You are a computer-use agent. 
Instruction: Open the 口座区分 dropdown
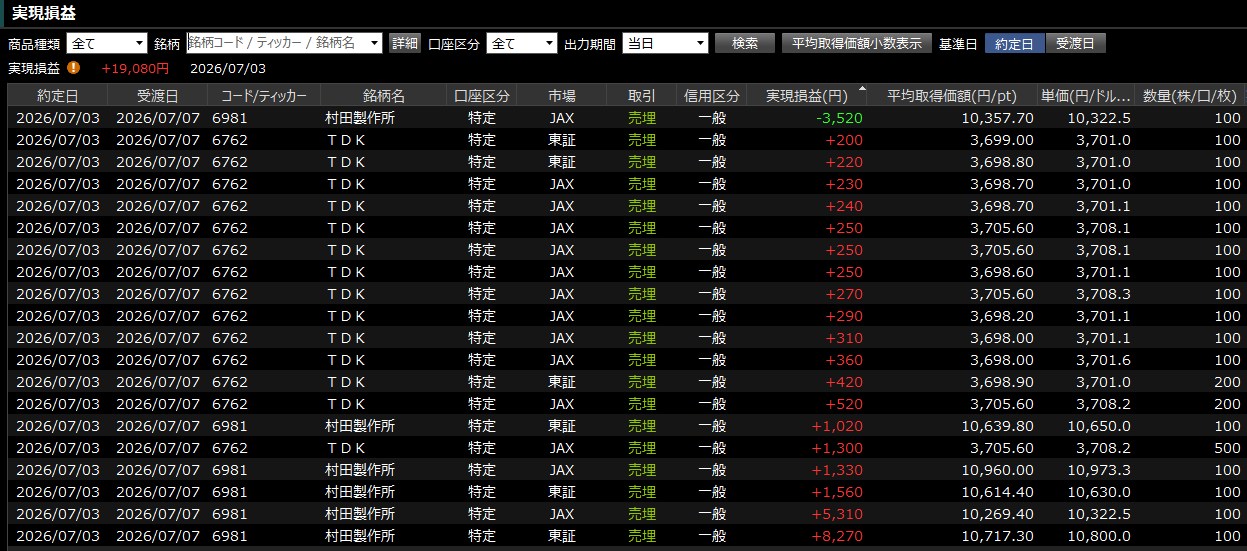pos(522,43)
